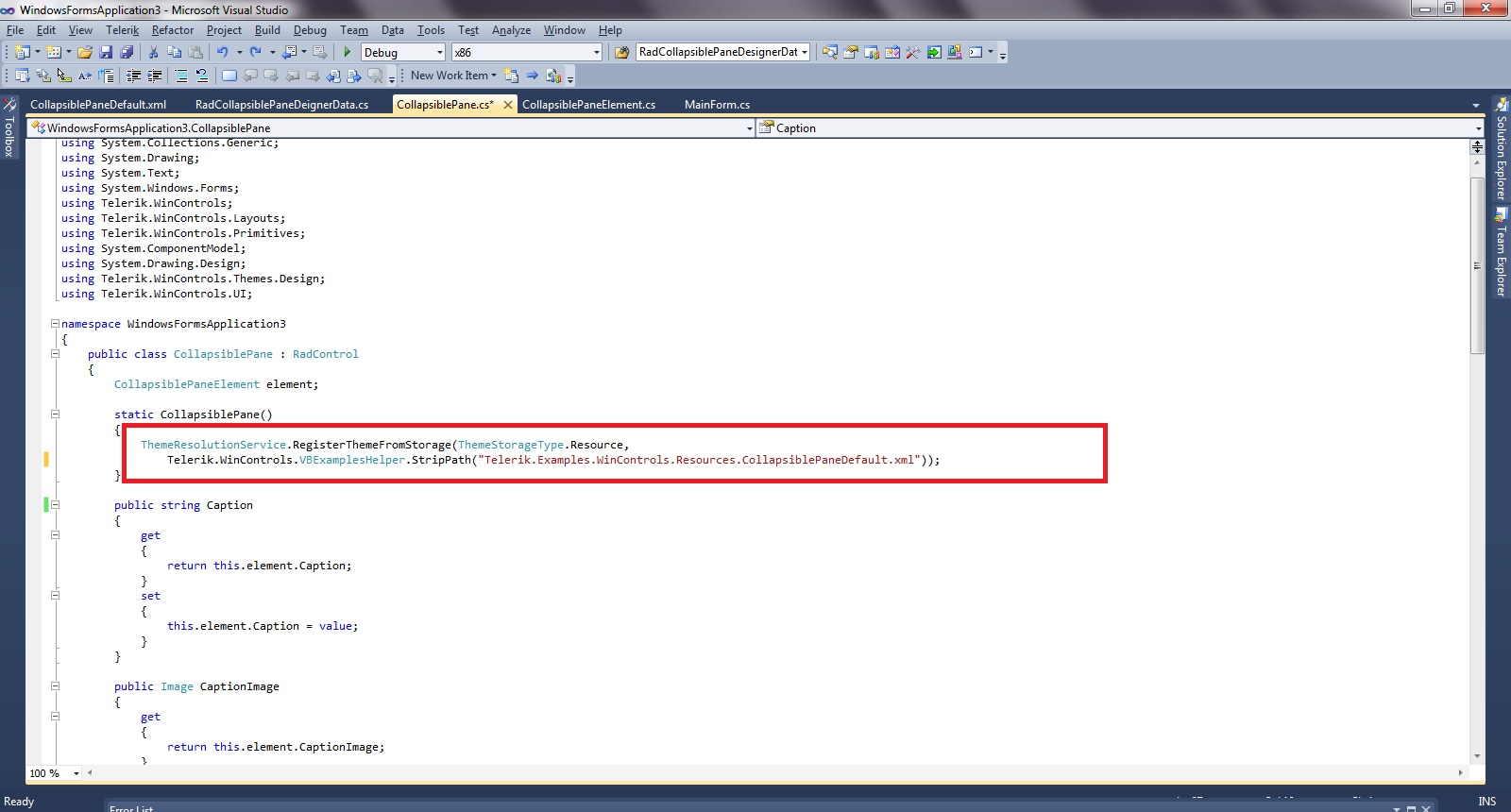Click the Open File folder icon

click(85, 52)
